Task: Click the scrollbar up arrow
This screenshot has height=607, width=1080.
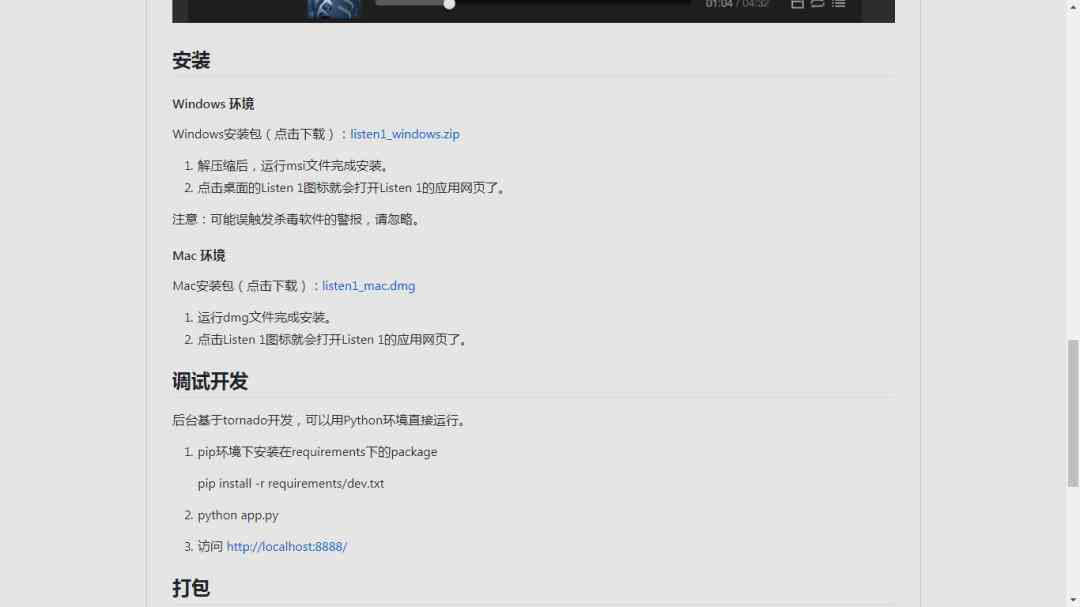Action: click(1073, 6)
